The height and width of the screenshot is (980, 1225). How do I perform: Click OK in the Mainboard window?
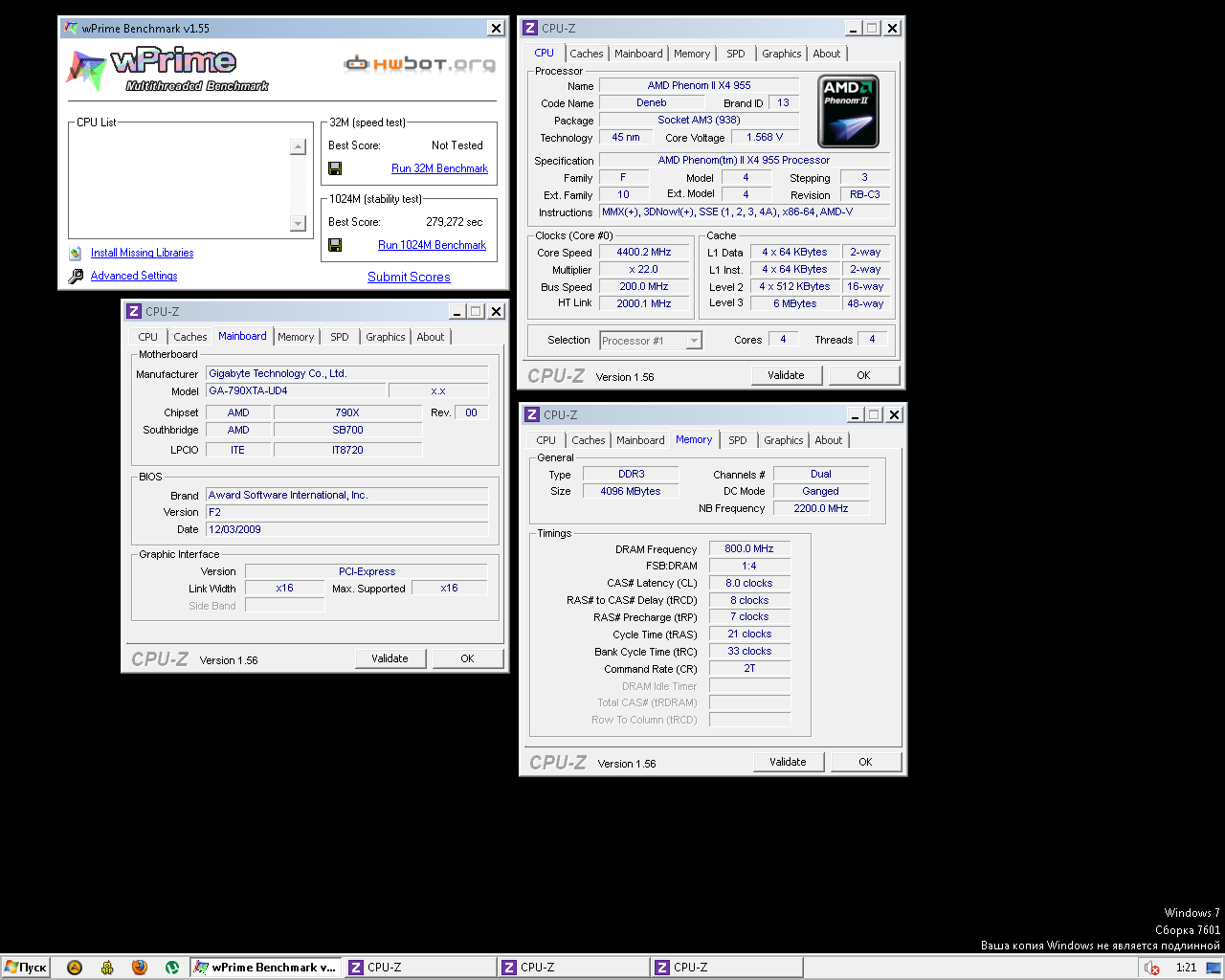[467, 658]
